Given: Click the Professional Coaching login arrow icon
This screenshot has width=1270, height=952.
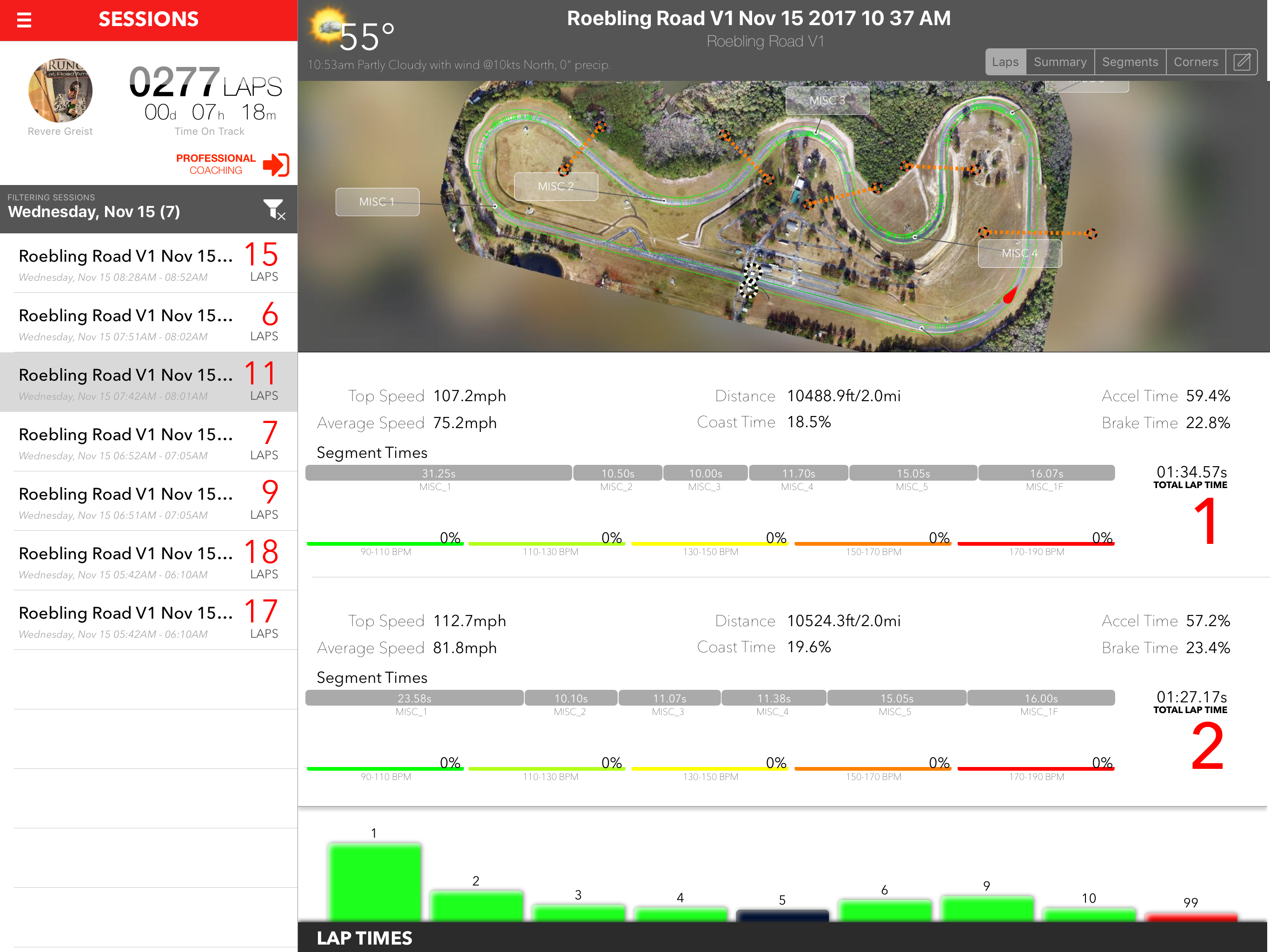Looking at the screenshot, I should point(276,165).
